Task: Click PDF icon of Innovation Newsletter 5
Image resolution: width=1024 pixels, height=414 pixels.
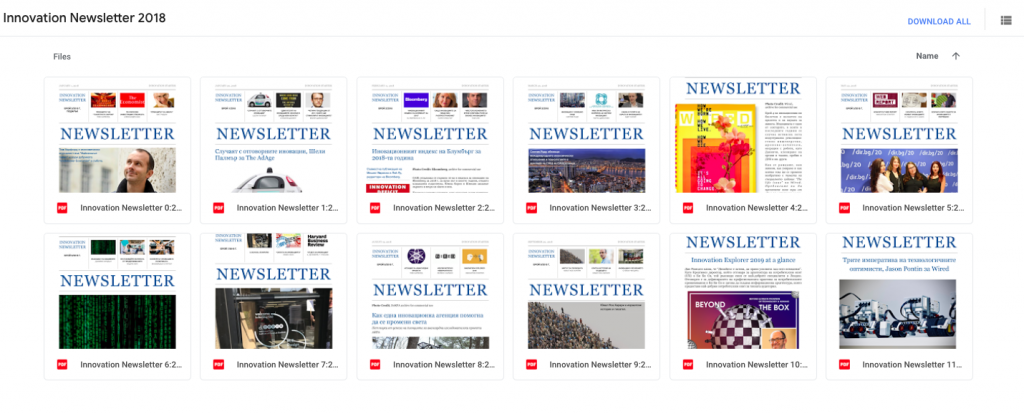Action: pos(842,208)
